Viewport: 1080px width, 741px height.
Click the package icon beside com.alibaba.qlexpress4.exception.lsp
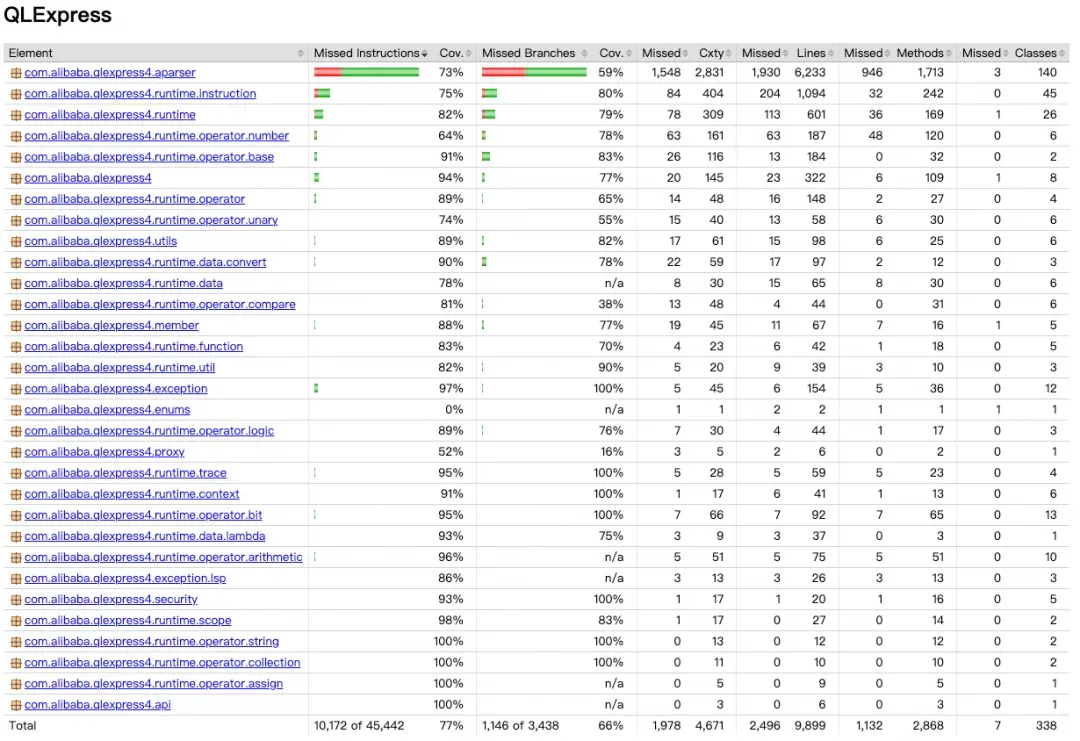pos(15,578)
